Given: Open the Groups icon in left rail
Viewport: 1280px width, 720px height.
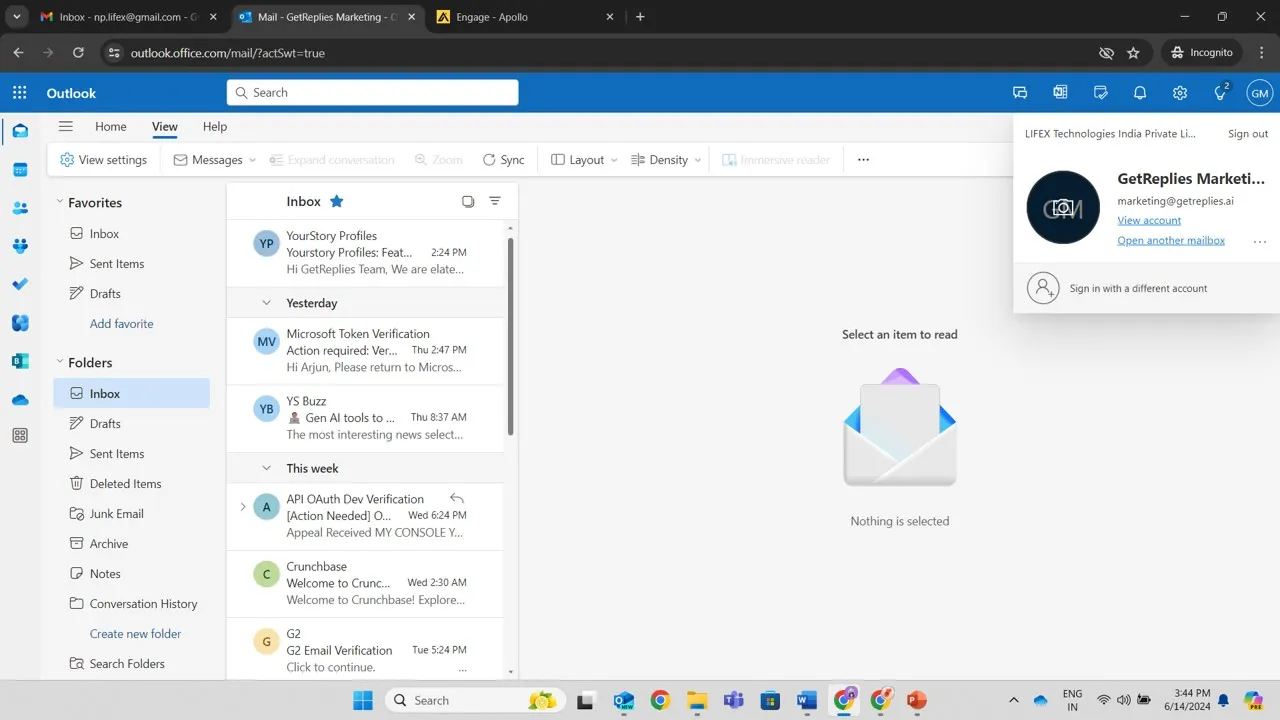Looking at the screenshot, I should [x=20, y=246].
